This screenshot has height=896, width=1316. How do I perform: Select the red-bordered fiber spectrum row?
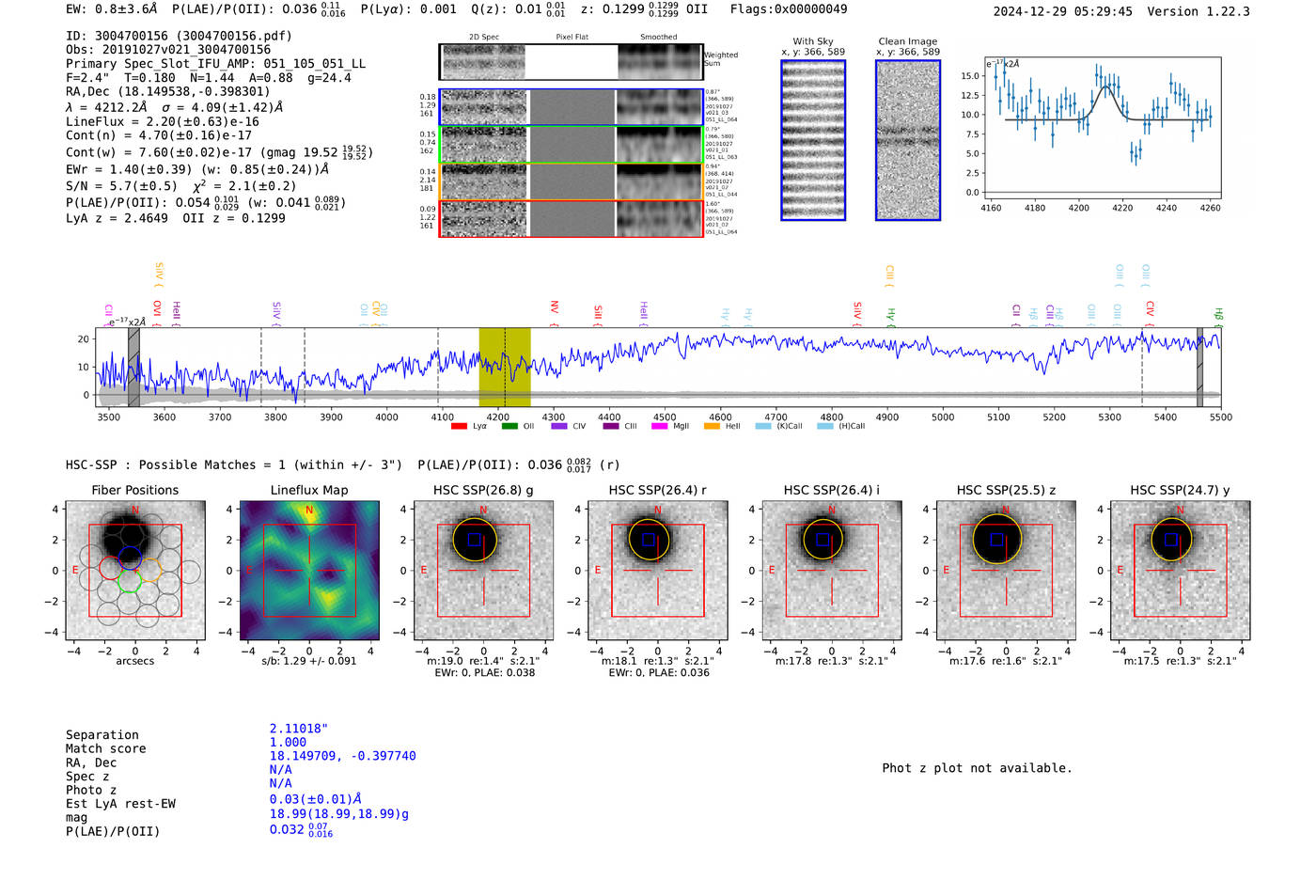[571, 218]
